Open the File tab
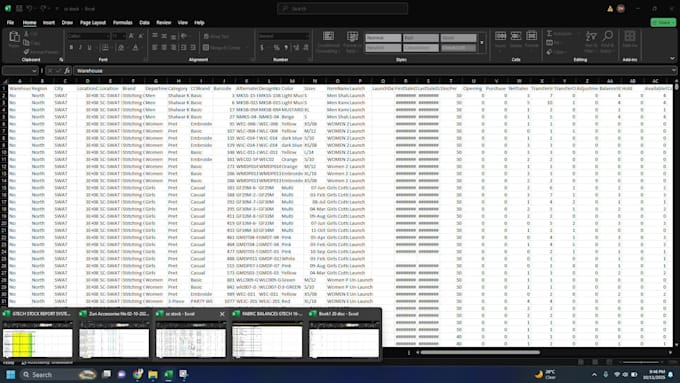 [x=10, y=23]
